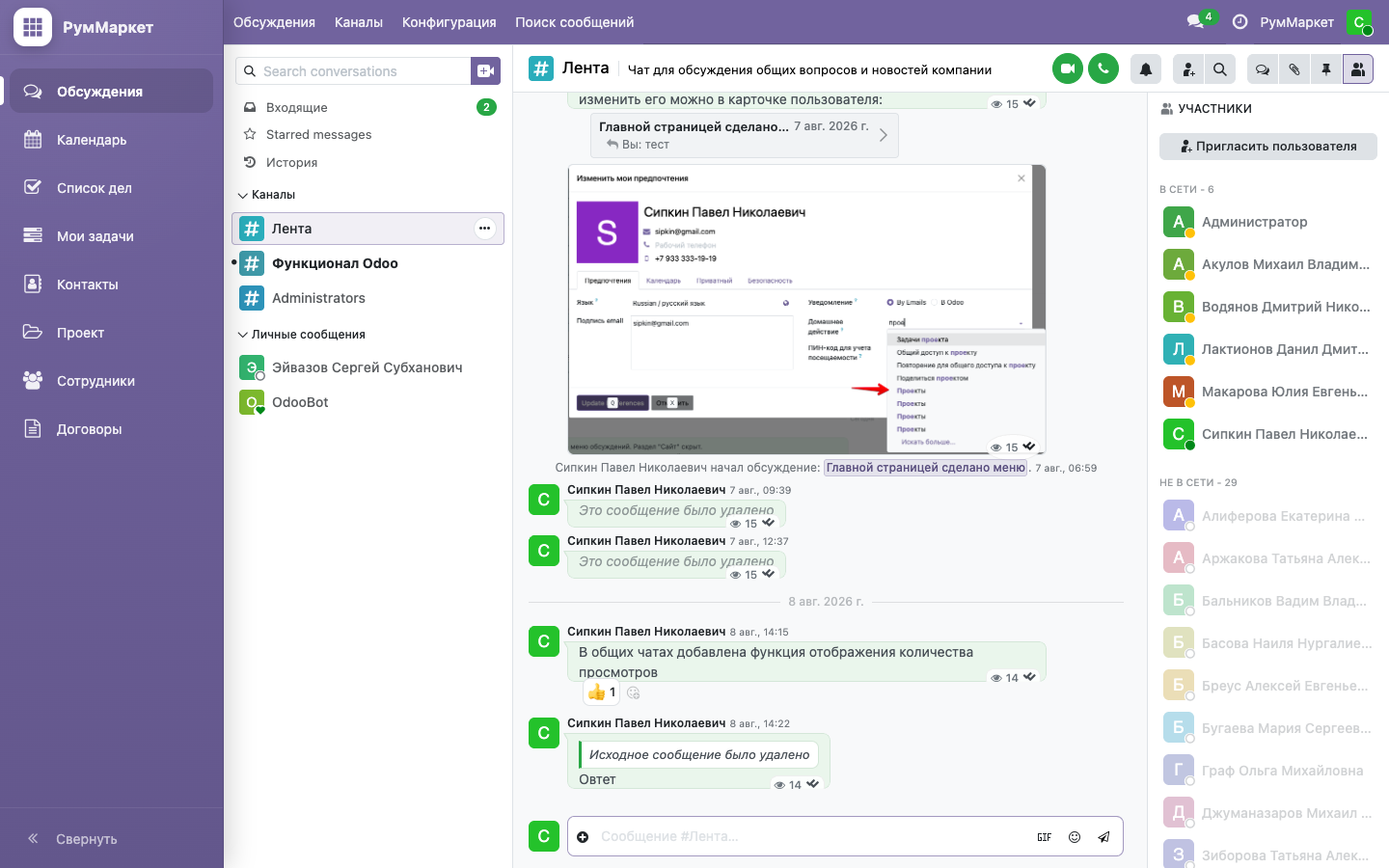This screenshot has width=1389, height=868.
Task: Click Пригласить пользователя button
Action: pos(1268,147)
